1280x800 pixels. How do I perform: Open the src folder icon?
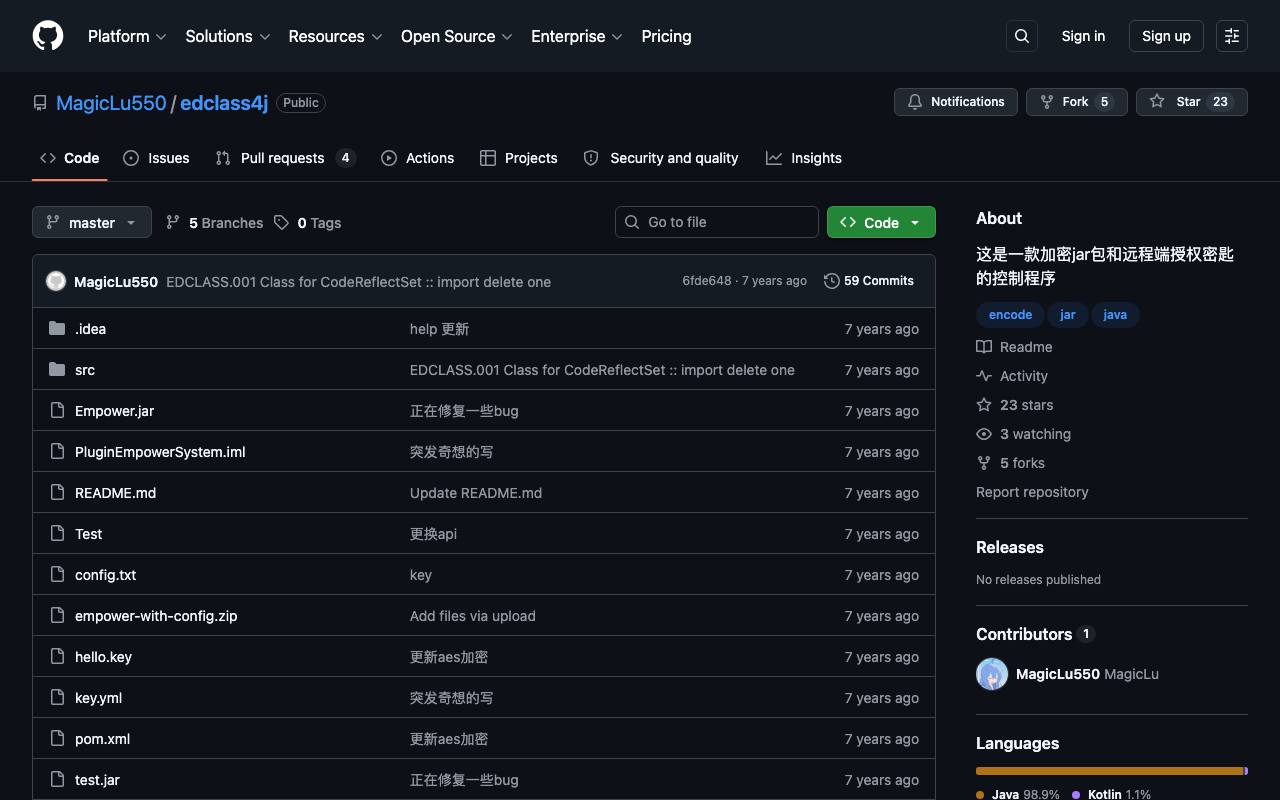pyautogui.click(x=57, y=369)
